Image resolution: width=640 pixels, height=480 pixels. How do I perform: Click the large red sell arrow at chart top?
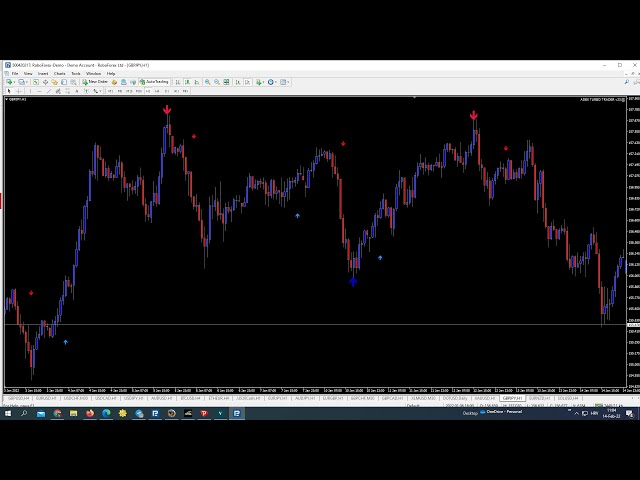pos(167,111)
